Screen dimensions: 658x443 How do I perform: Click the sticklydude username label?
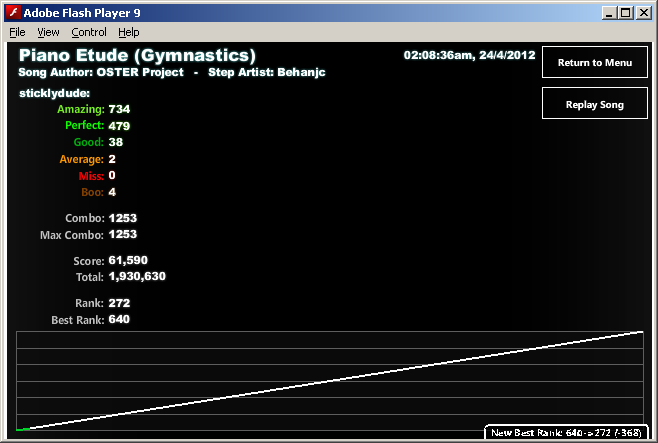[x=54, y=93]
